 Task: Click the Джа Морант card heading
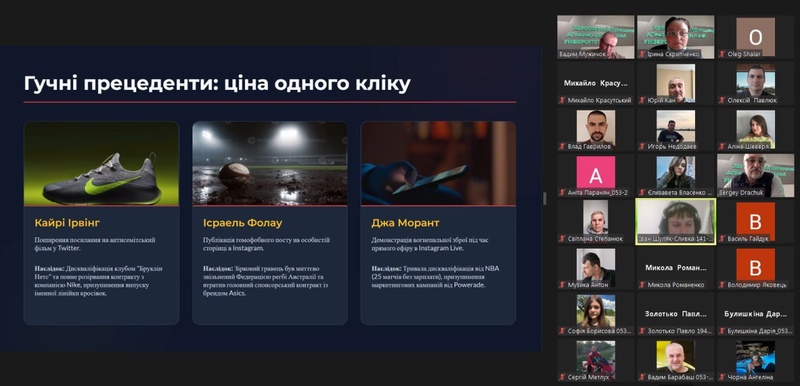coord(406,223)
